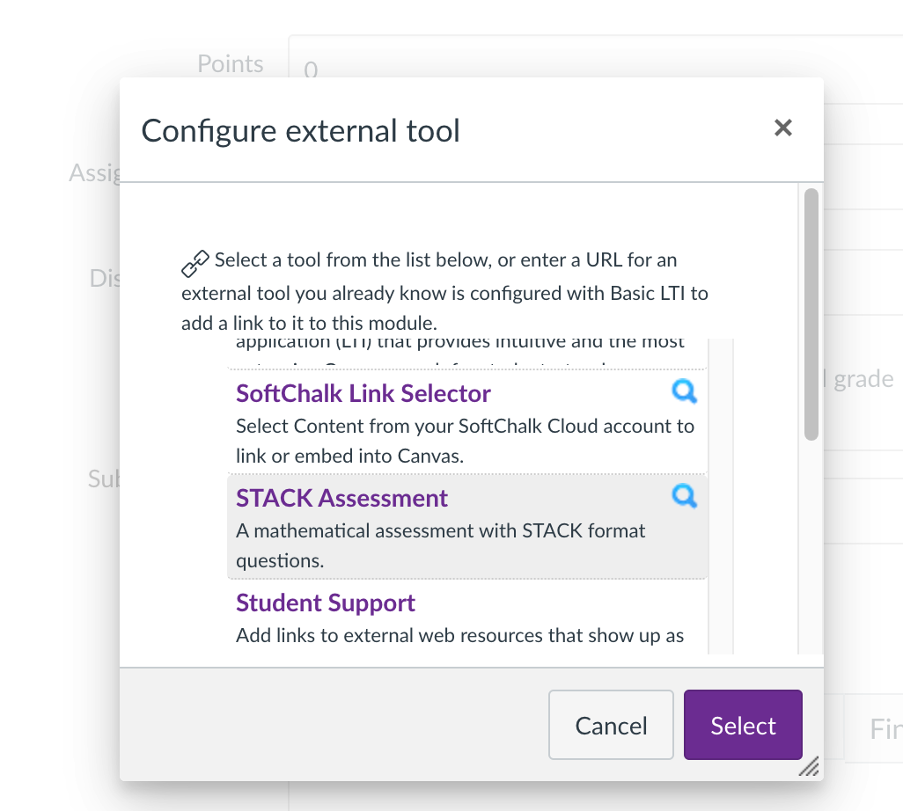Click the magnifier icon beside STACK Assessment
The height and width of the screenshot is (812, 904).
684,496
